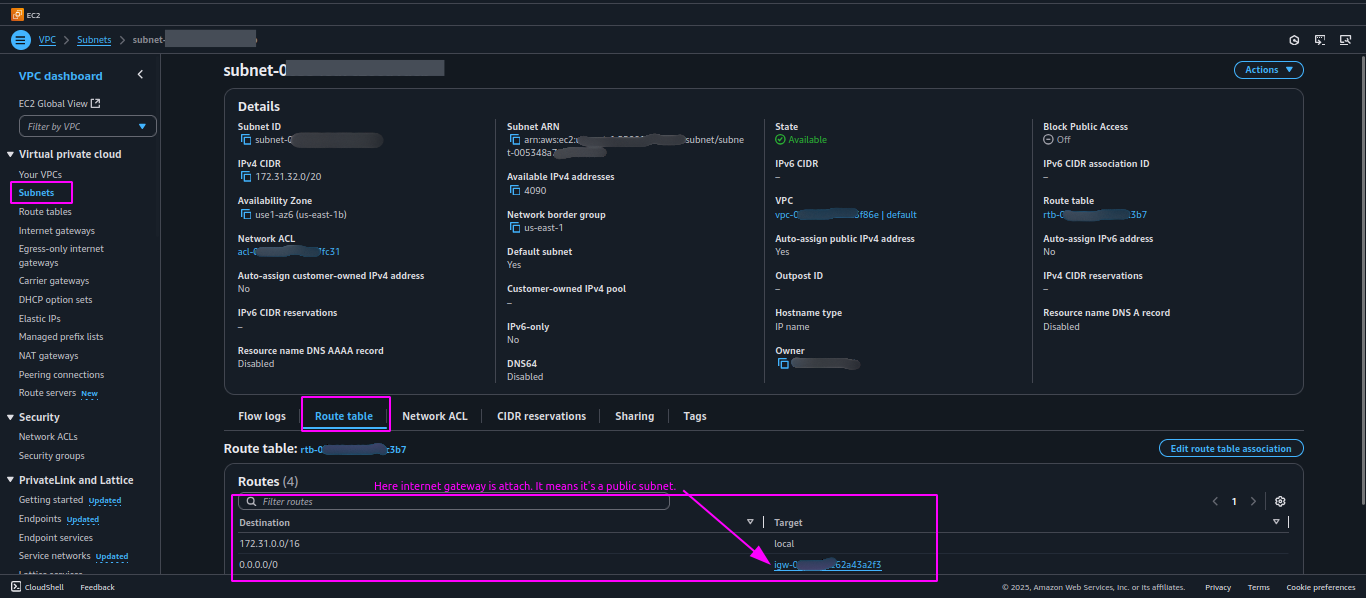Open the default VPC link in details
The width and height of the screenshot is (1366, 598).
[x=846, y=214]
